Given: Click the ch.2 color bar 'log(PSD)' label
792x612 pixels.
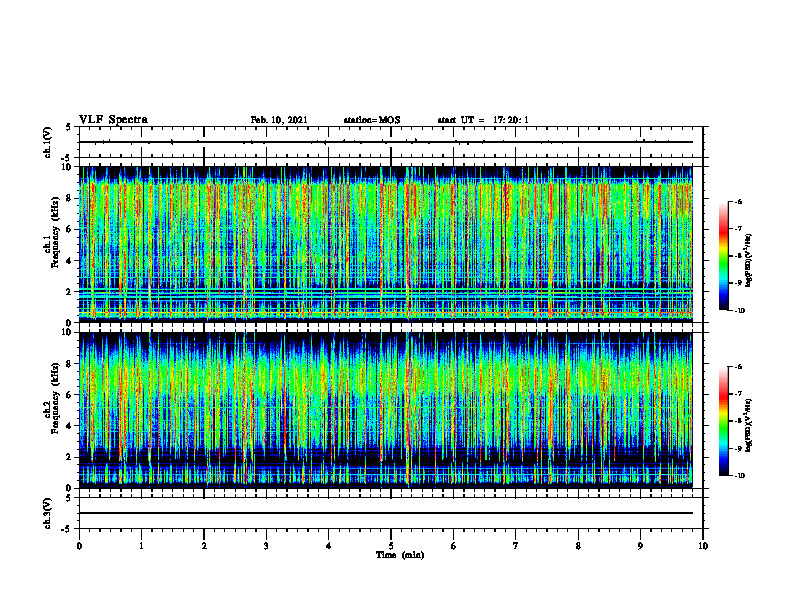Looking at the screenshot, I should click(x=749, y=425).
